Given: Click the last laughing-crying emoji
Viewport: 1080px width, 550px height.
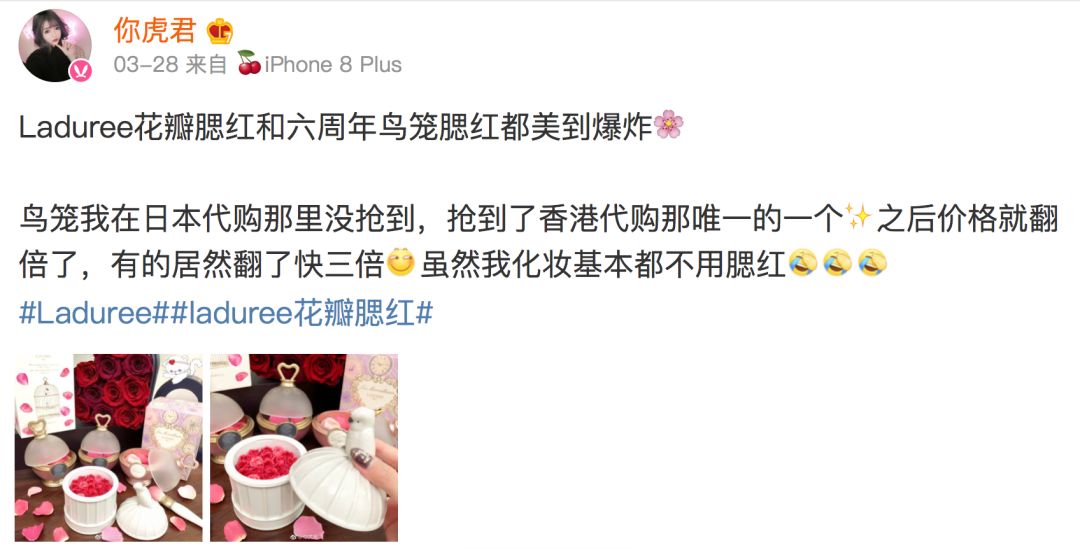Looking at the screenshot, I should tap(873, 264).
